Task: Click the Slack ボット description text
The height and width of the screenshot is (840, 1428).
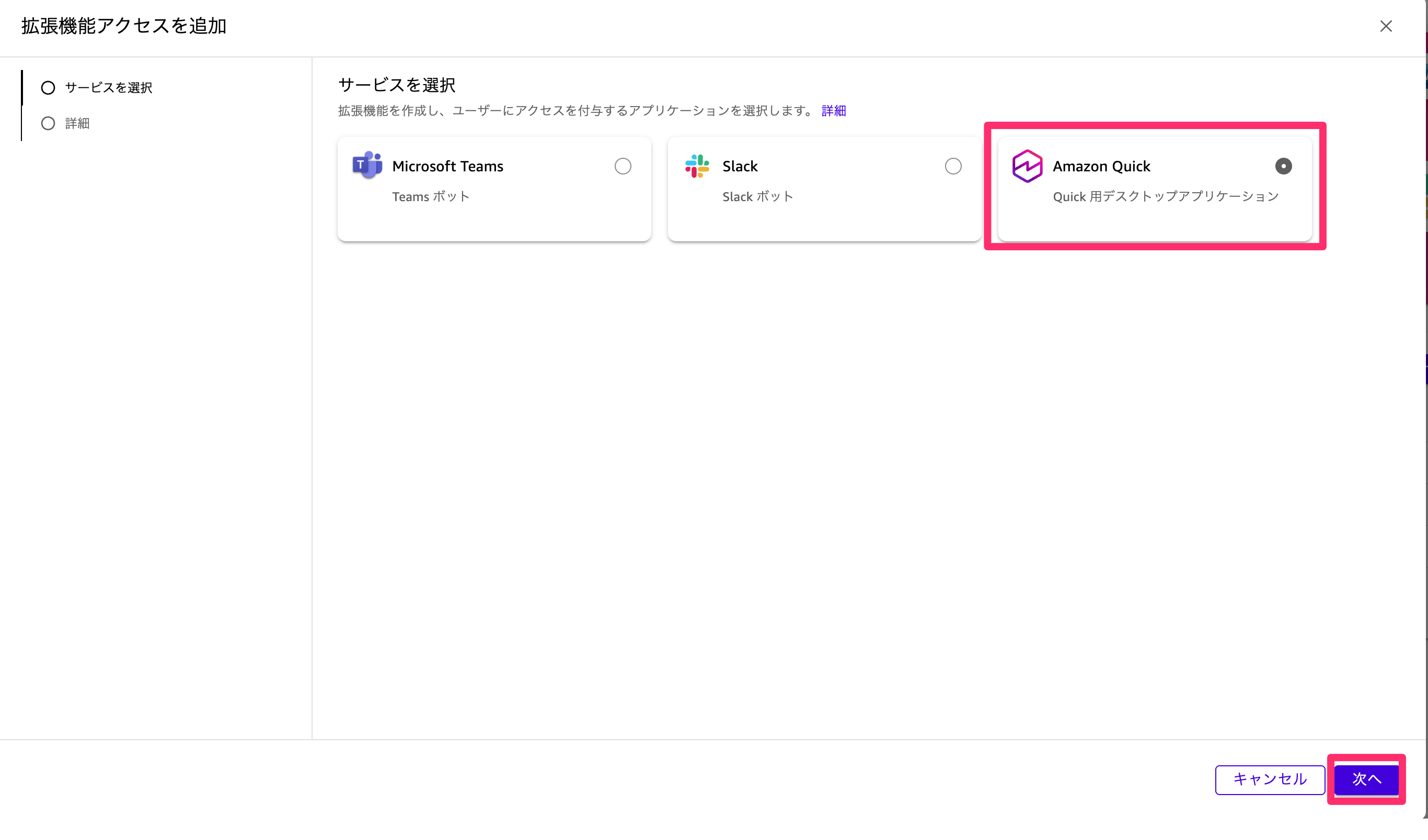Action: tap(757, 196)
